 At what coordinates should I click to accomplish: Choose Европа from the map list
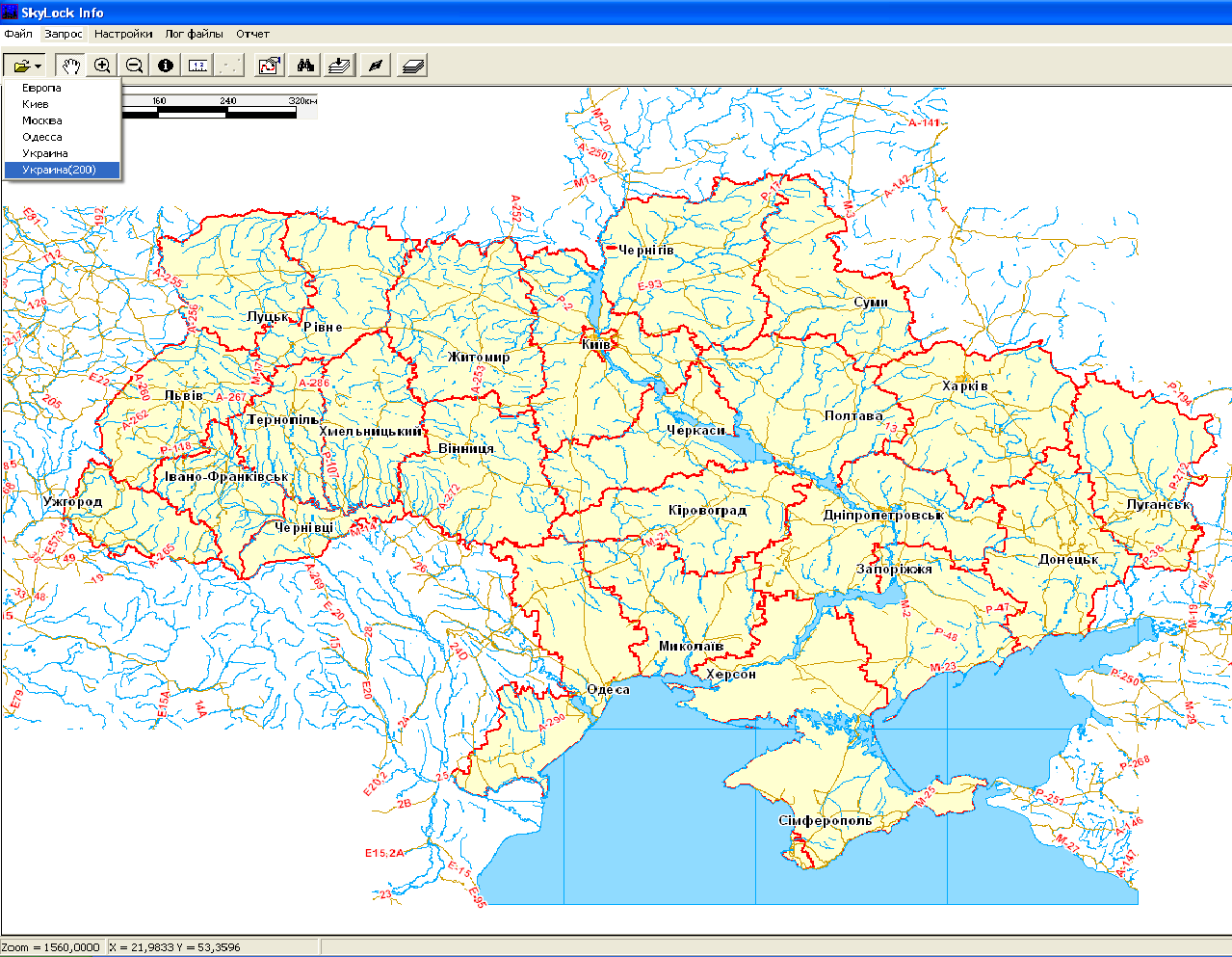pyautogui.click(x=62, y=88)
